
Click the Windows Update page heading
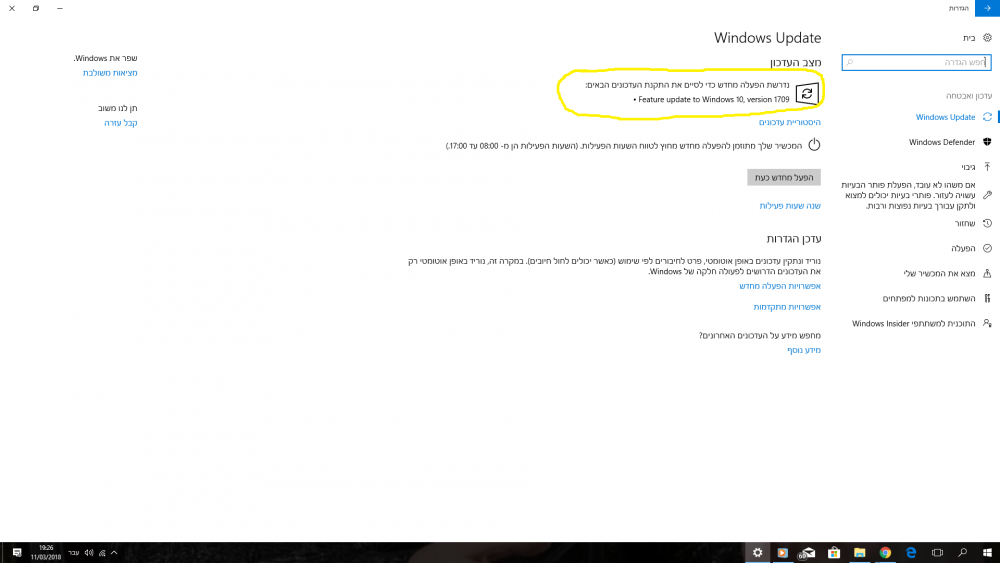[767, 38]
